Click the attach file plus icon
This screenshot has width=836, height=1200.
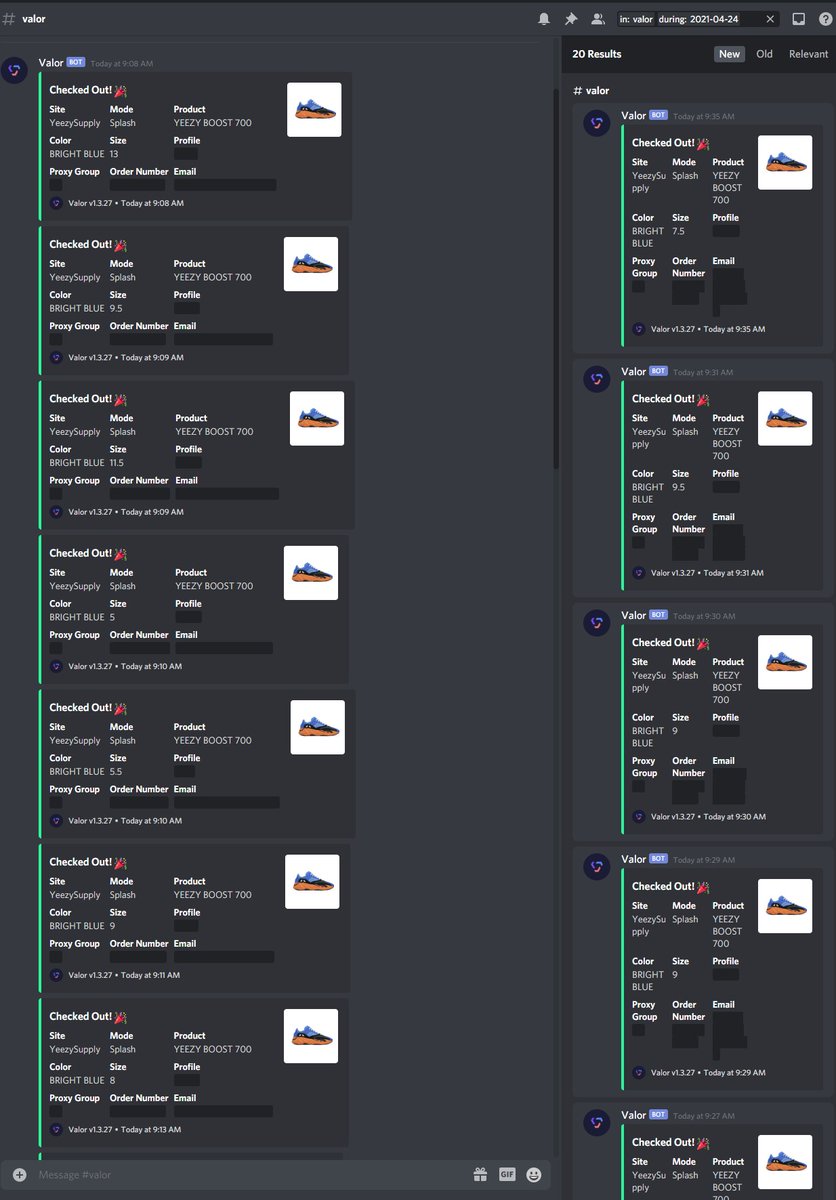click(19, 1174)
